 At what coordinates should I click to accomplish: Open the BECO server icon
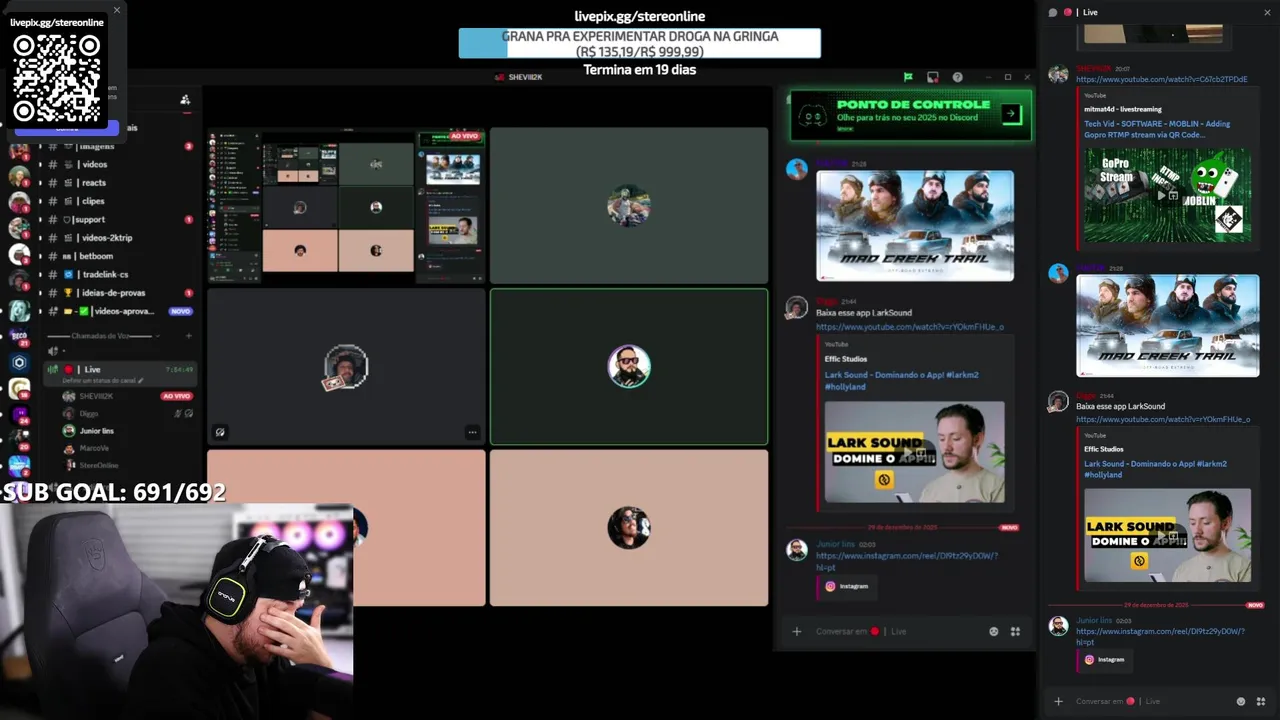[19, 336]
